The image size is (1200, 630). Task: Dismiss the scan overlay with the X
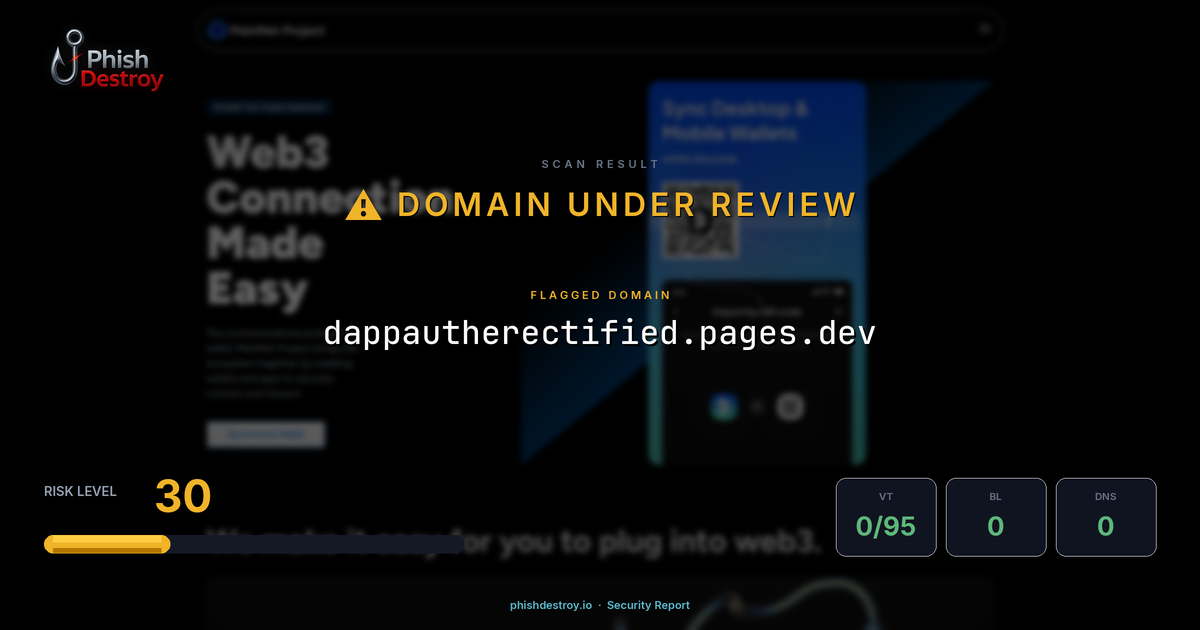[x=985, y=27]
